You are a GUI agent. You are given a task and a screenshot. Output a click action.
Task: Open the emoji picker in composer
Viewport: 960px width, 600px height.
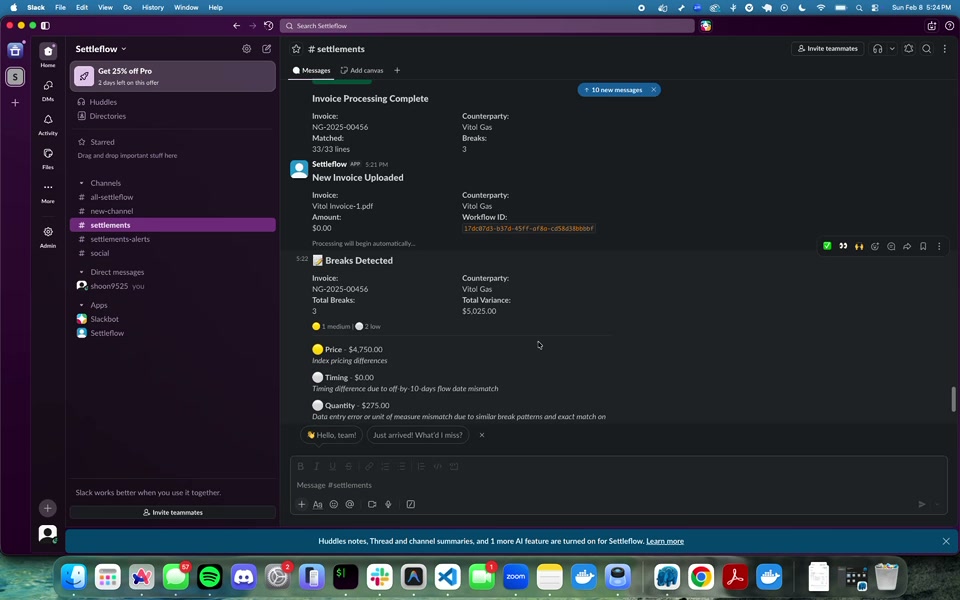point(334,504)
